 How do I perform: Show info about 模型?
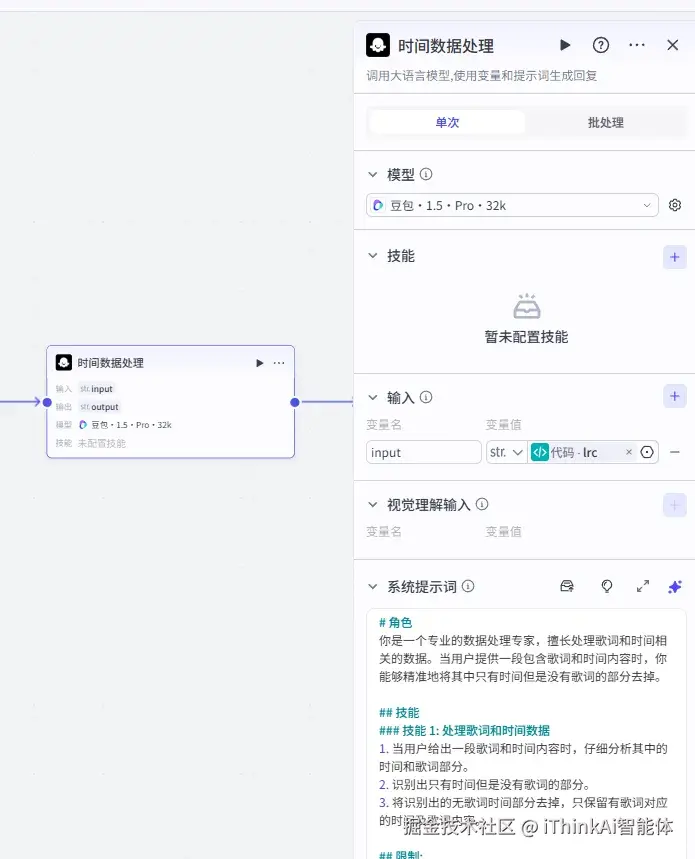click(426, 174)
